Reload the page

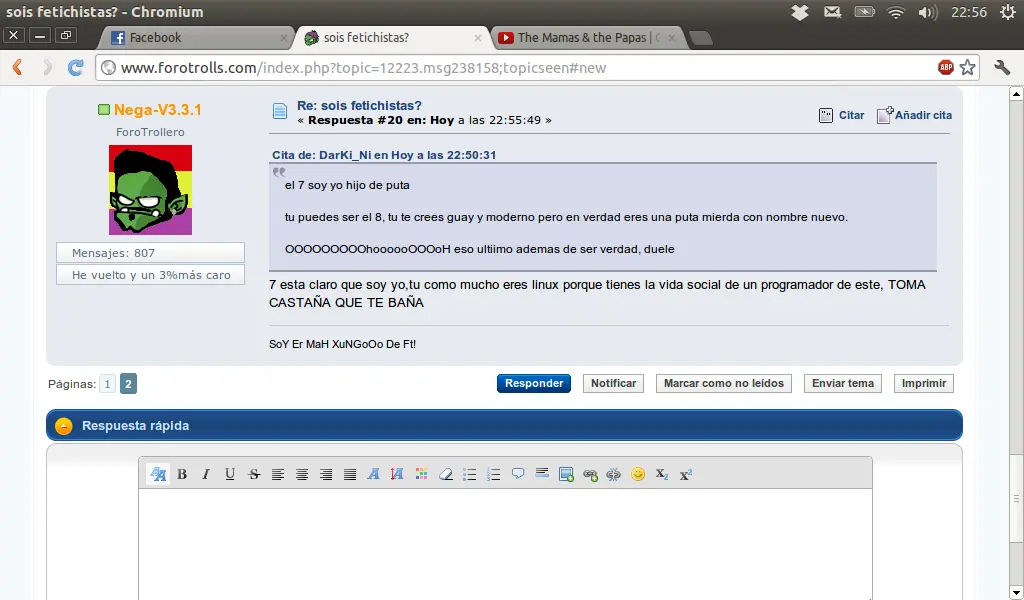coord(76,67)
